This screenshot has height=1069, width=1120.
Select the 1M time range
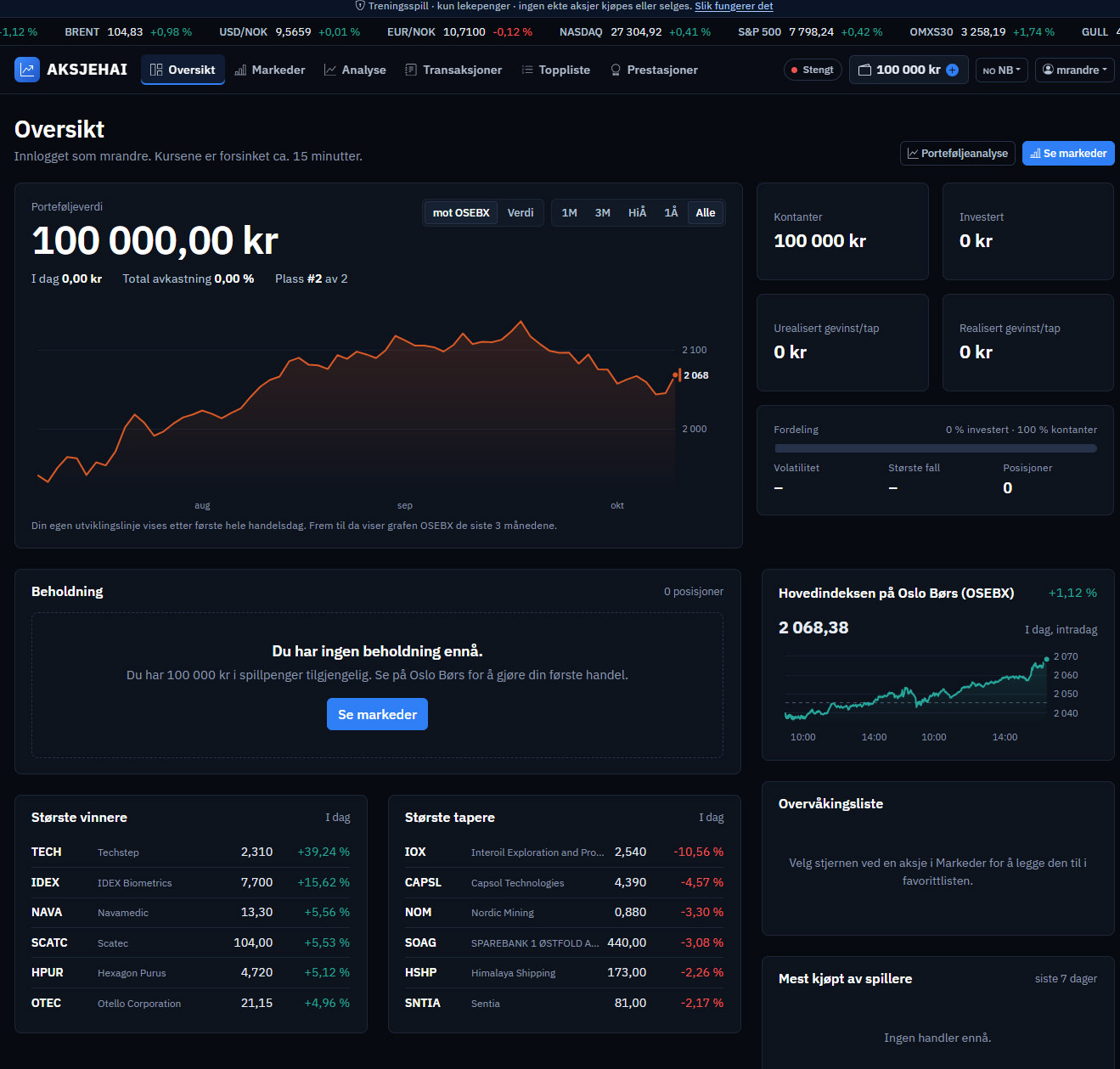click(x=569, y=212)
